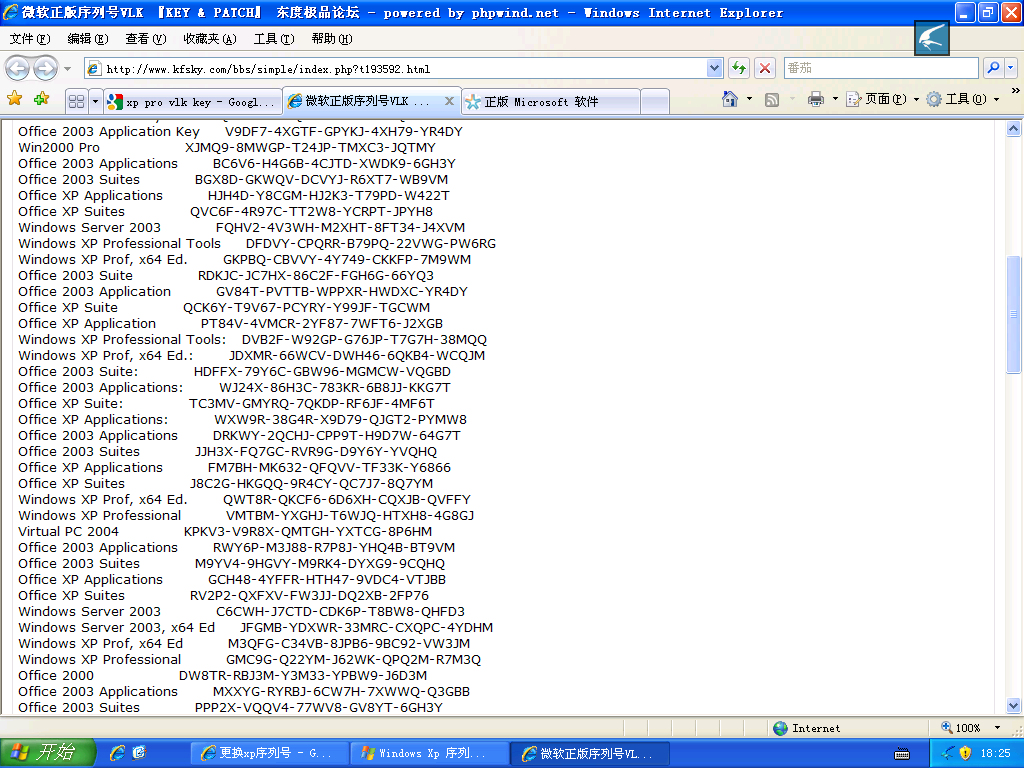Open the print options dropdown arrow
The image size is (1024, 768).
835,99
